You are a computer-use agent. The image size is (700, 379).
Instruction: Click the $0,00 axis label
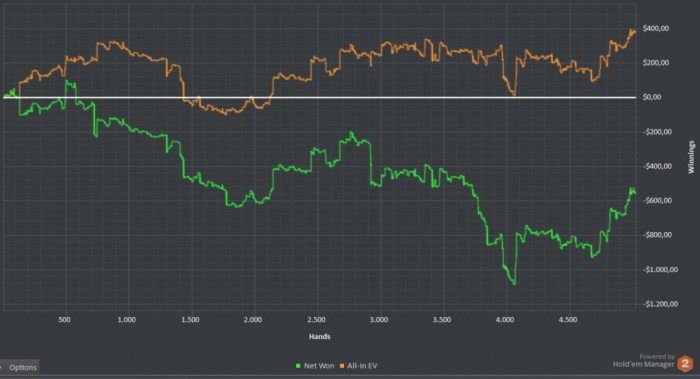coord(652,97)
